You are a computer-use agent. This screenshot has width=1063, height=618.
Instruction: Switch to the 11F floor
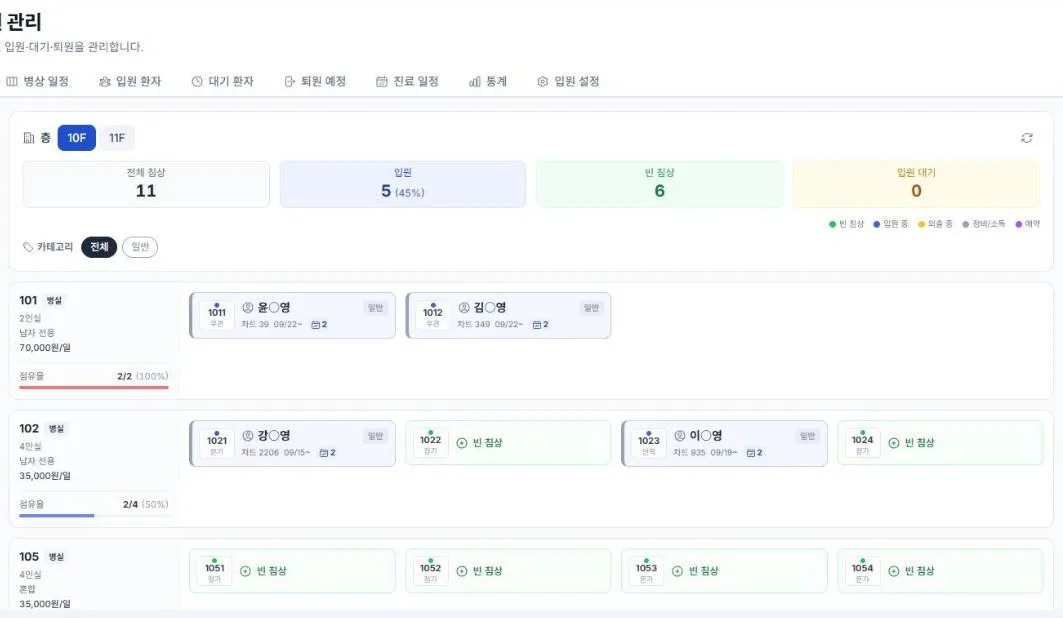tap(117, 138)
